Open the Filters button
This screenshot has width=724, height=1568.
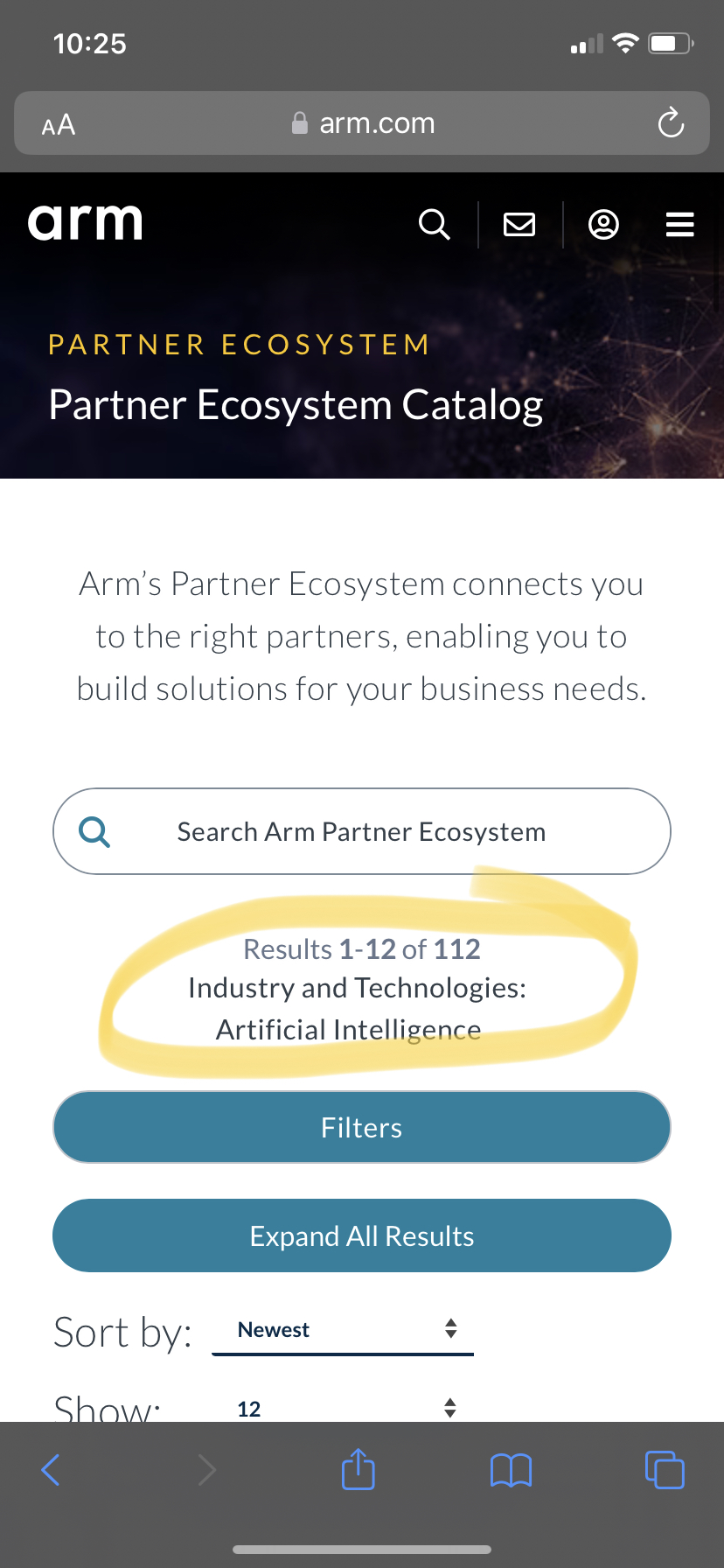(362, 1127)
